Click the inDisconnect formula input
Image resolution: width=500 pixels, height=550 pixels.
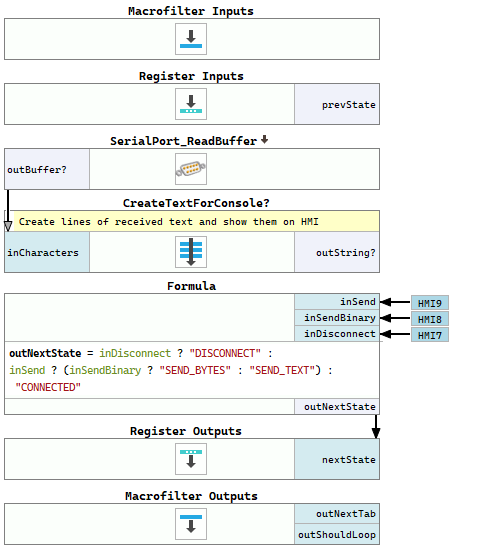pos(337,334)
